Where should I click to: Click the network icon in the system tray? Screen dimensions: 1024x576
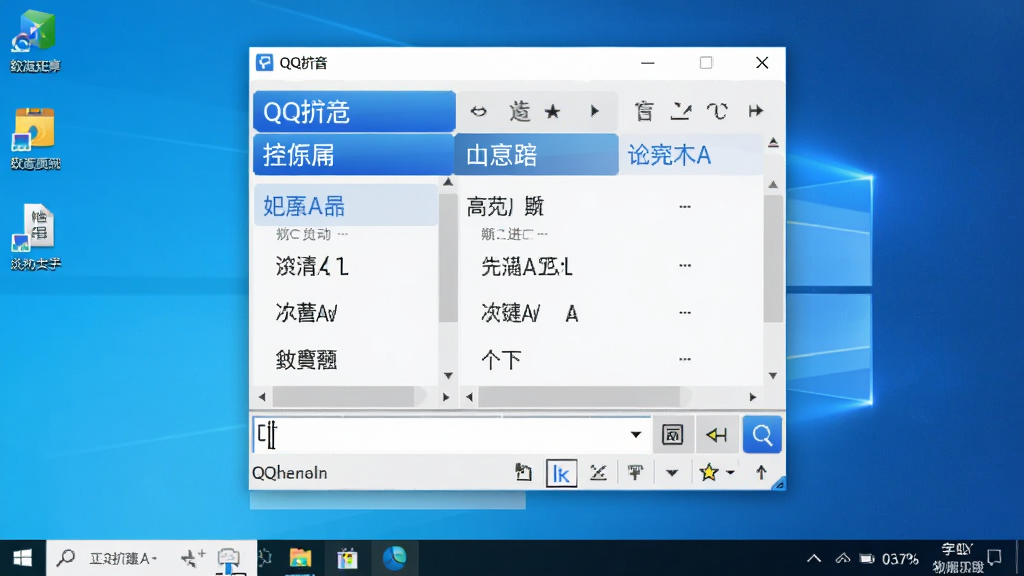click(842, 558)
